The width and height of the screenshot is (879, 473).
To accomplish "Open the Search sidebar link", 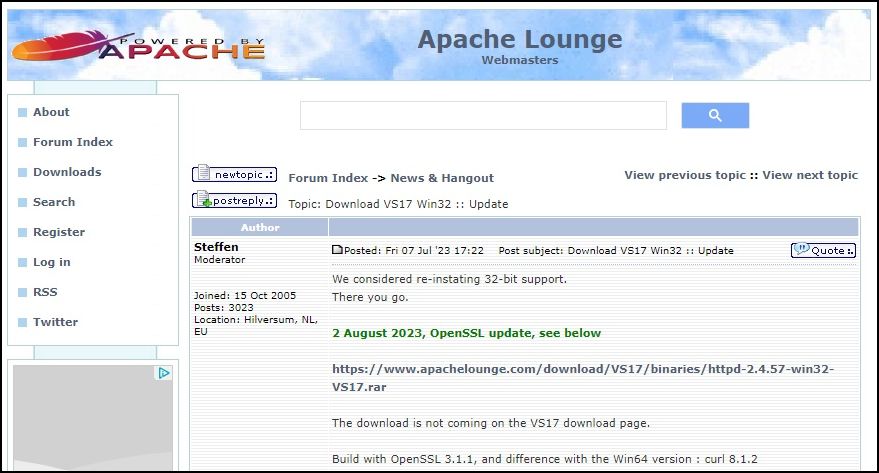I will tap(54, 202).
